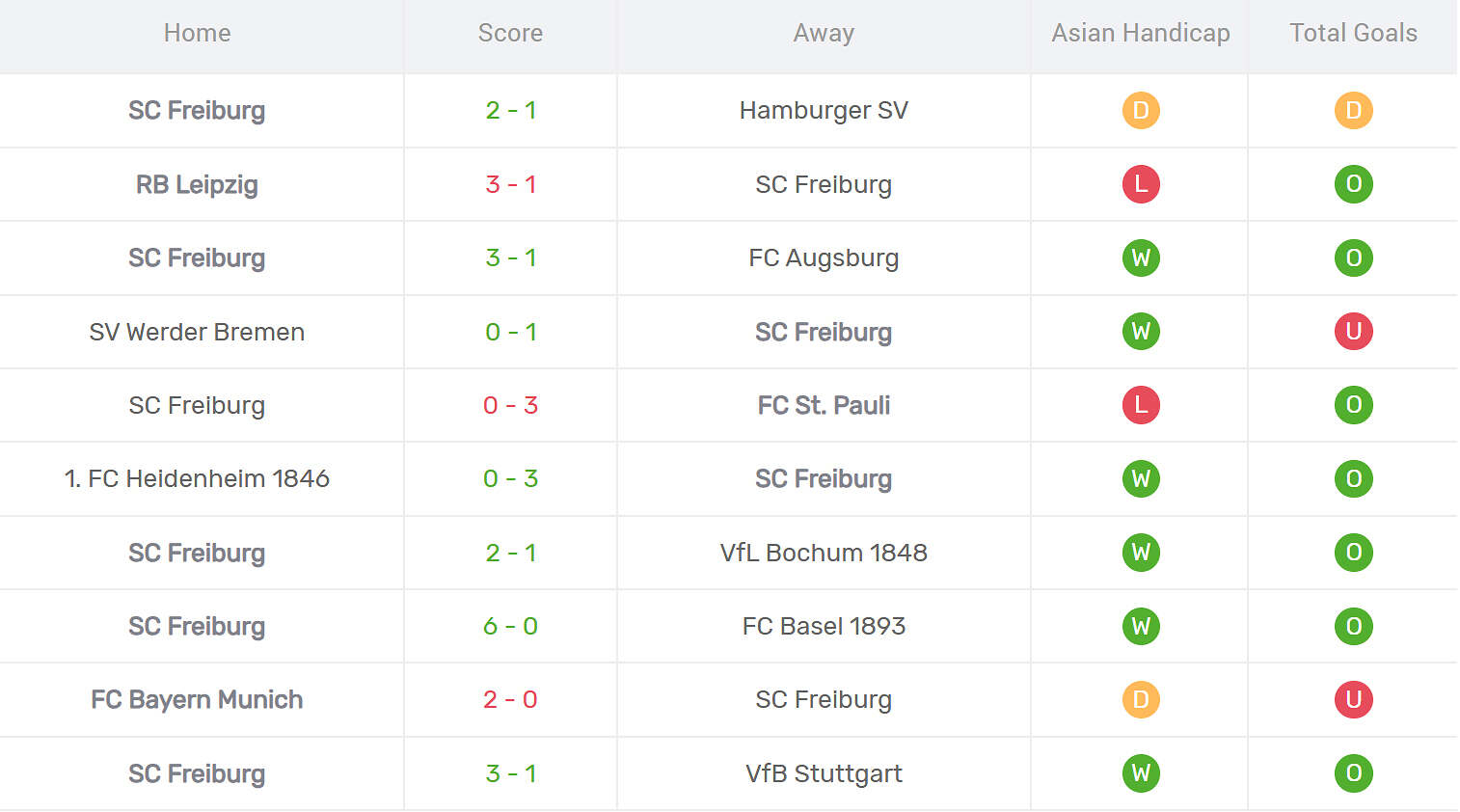The height and width of the screenshot is (812, 1460).
Task: Click the Under badge in Bayern Munich row
Action: [x=1353, y=700]
